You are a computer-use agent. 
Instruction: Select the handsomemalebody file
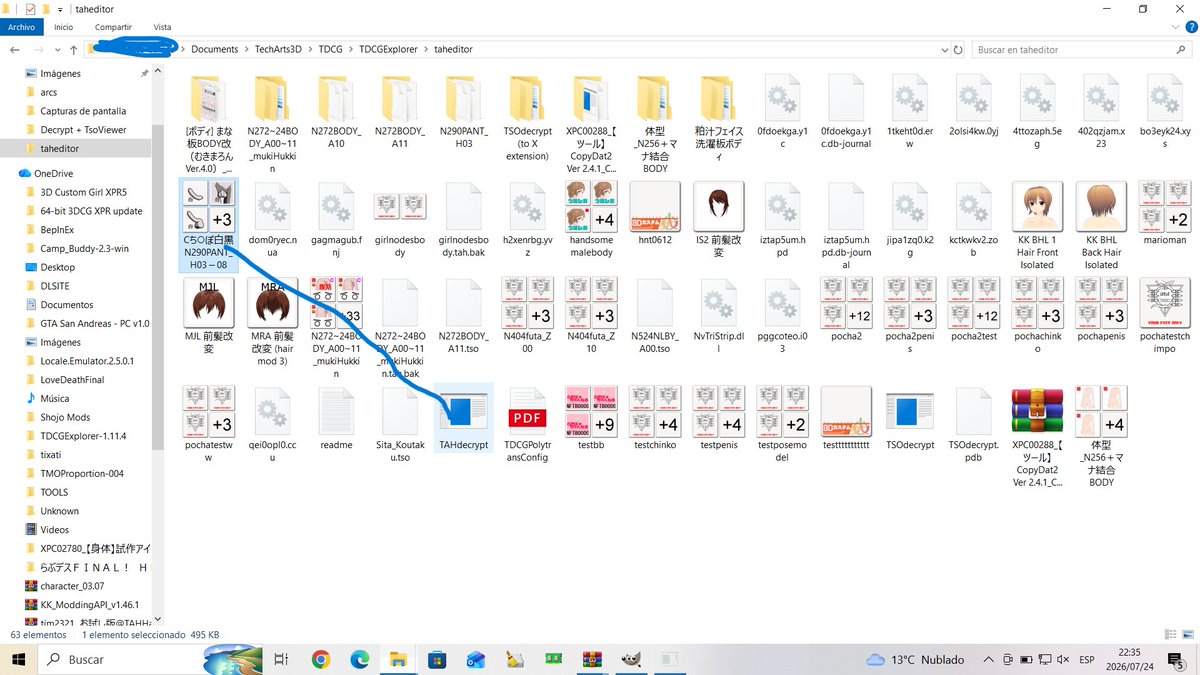(591, 220)
